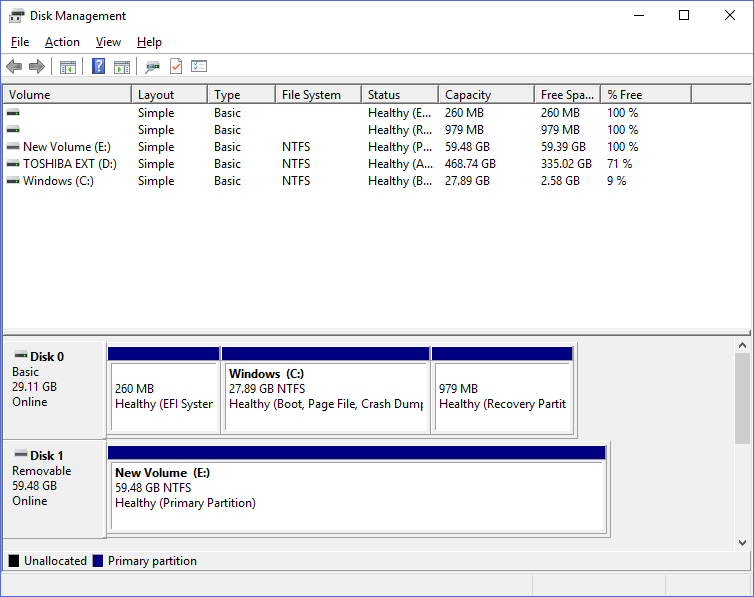Select the TOSHIBA EXT (D:) volume row
This screenshot has height=597, width=754.
[69, 164]
